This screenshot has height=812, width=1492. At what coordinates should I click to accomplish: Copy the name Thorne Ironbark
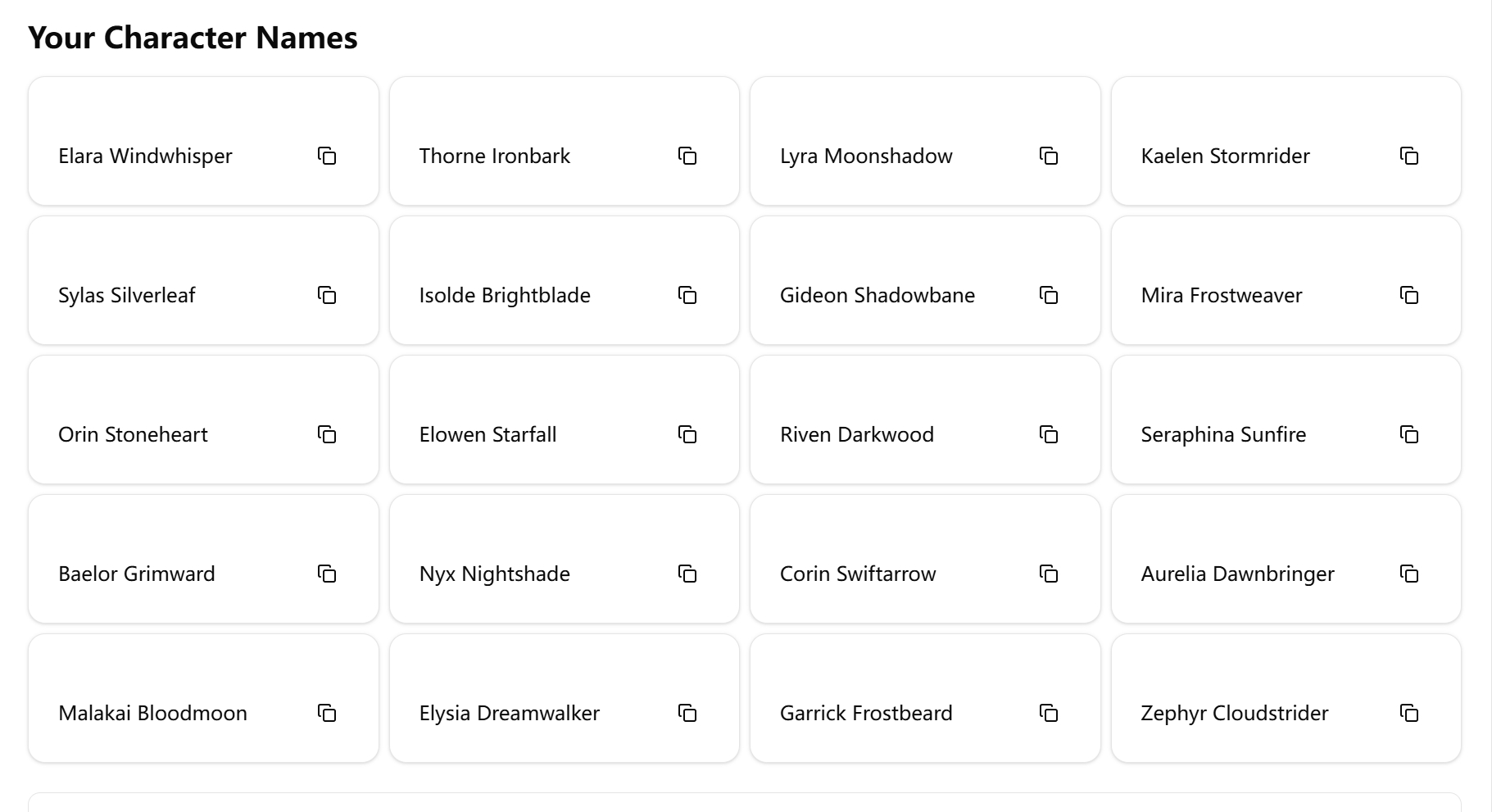click(x=688, y=156)
